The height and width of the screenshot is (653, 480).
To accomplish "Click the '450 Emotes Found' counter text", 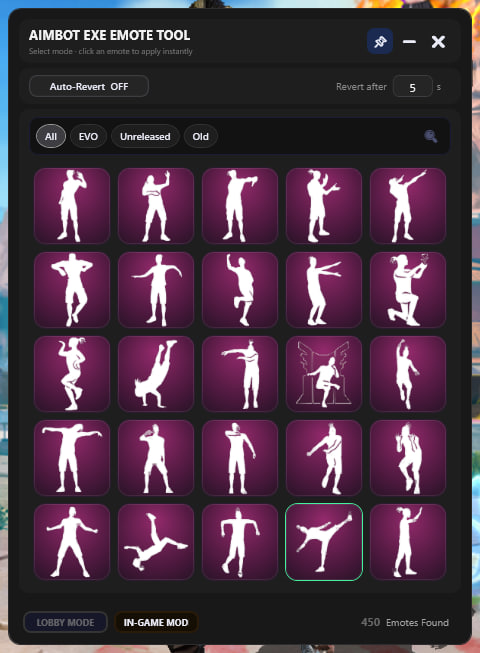I will [x=405, y=622].
